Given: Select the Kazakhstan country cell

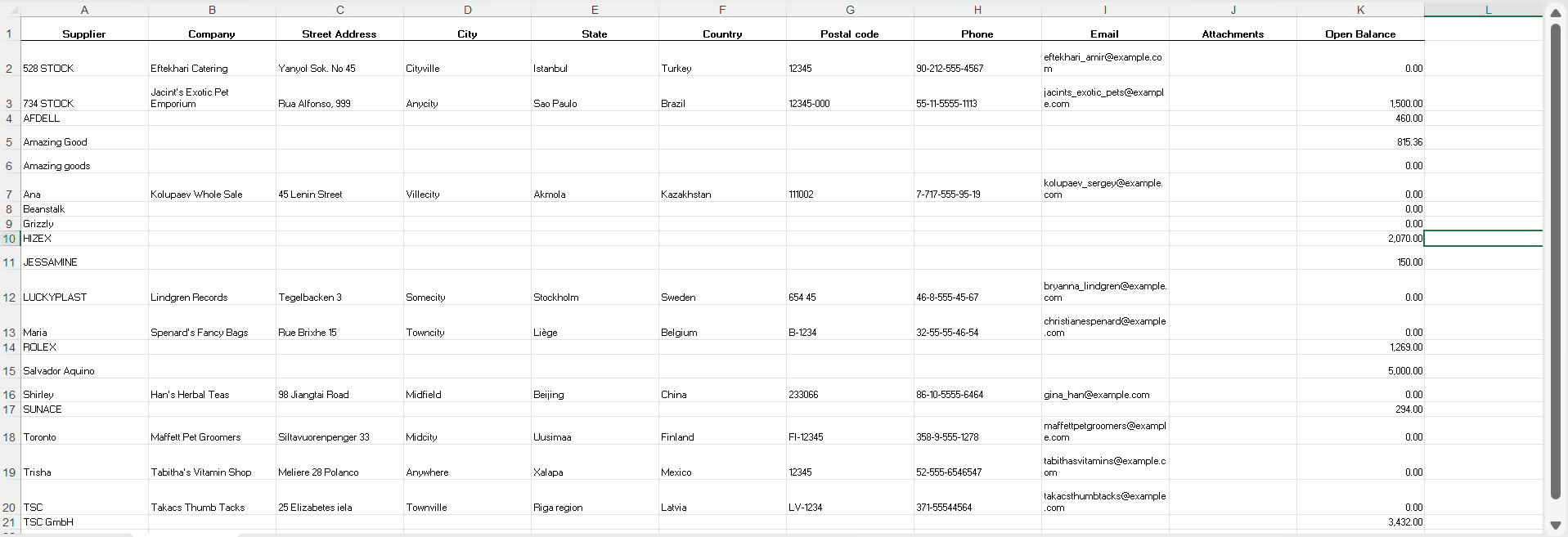Looking at the screenshot, I should (x=722, y=195).
